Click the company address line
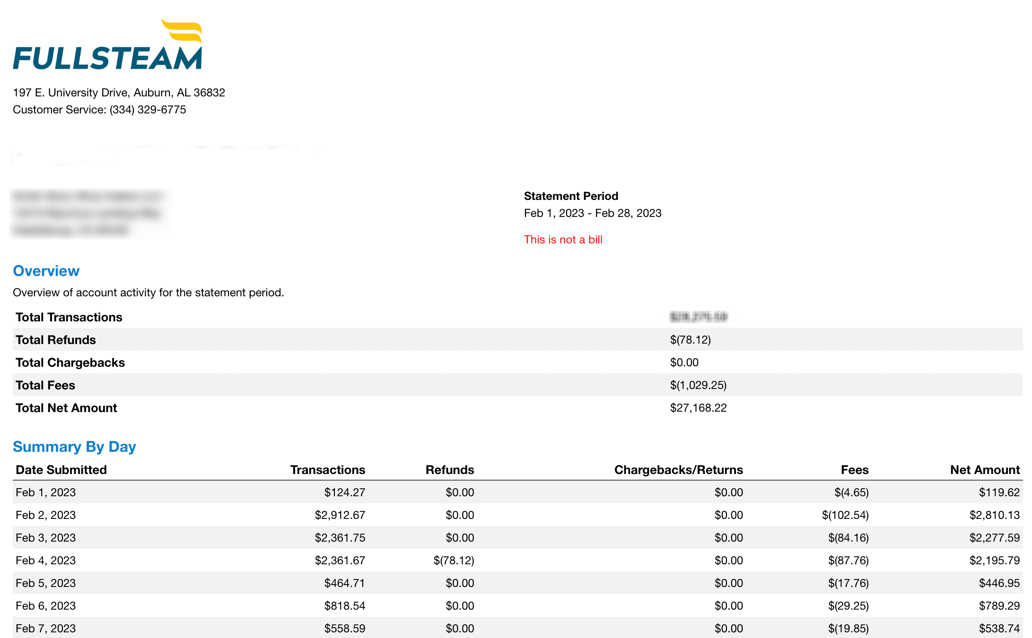The width and height of the screenshot is (1032, 638). click(x=118, y=91)
